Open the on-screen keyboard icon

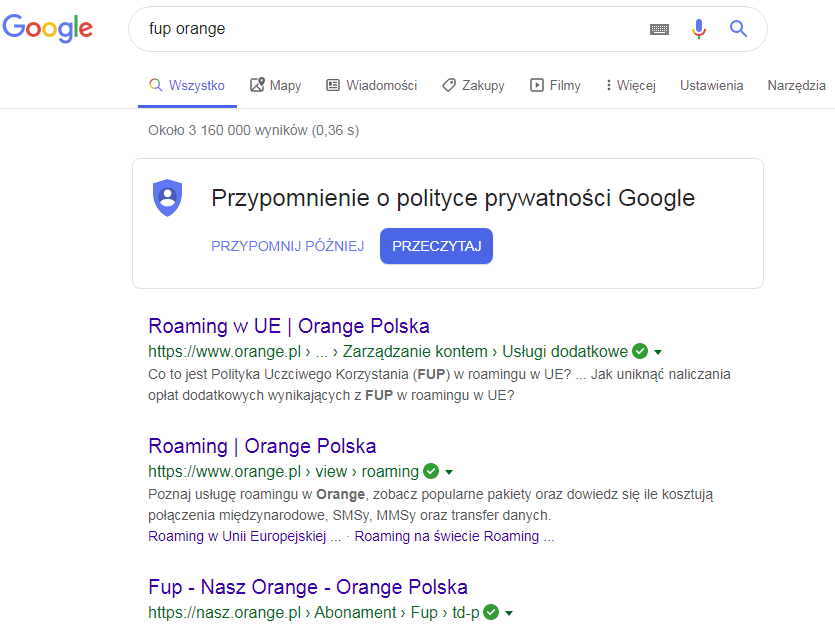point(659,29)
